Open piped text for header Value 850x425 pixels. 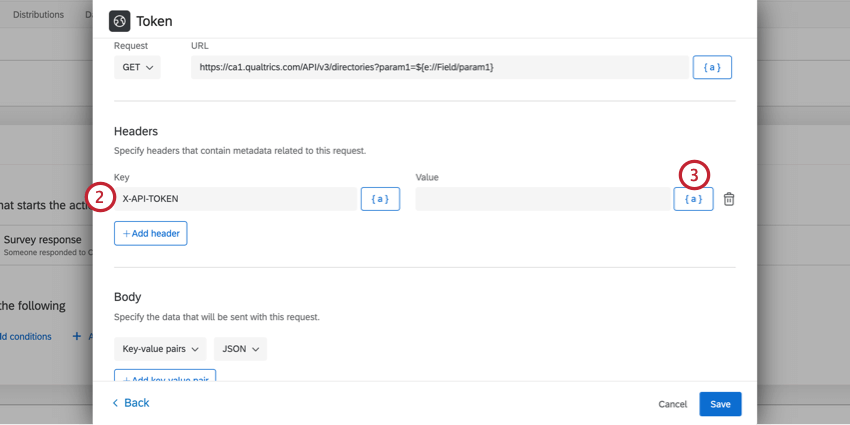pos(693,199)
